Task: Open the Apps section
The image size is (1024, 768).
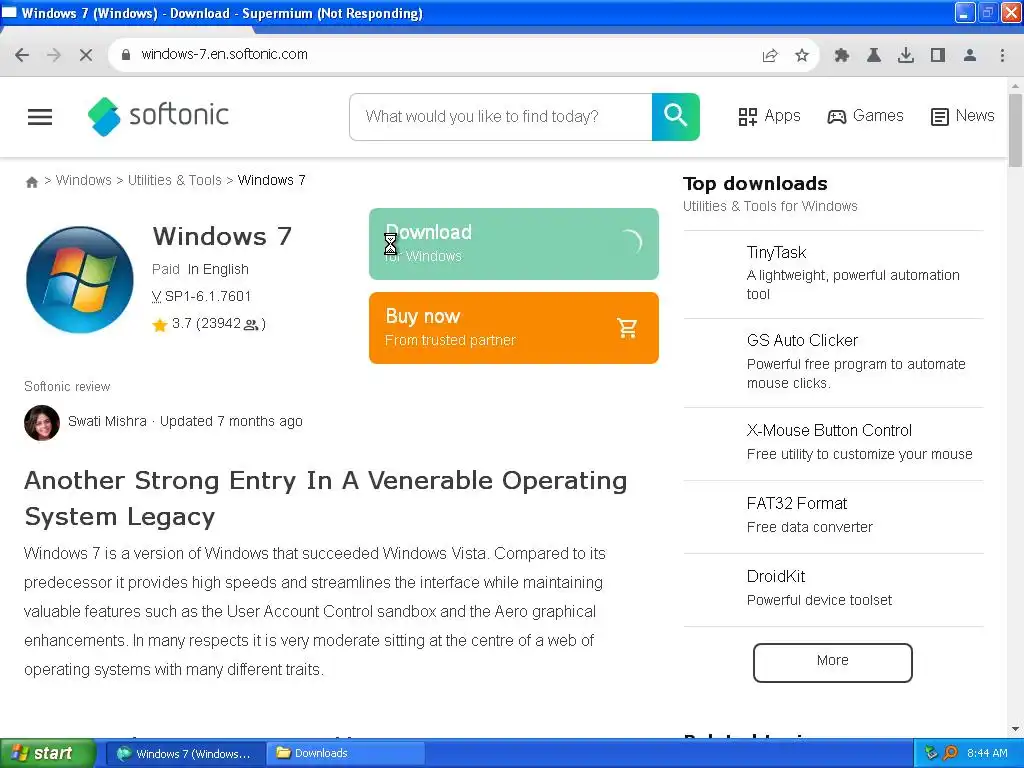Action: [769, 116]
